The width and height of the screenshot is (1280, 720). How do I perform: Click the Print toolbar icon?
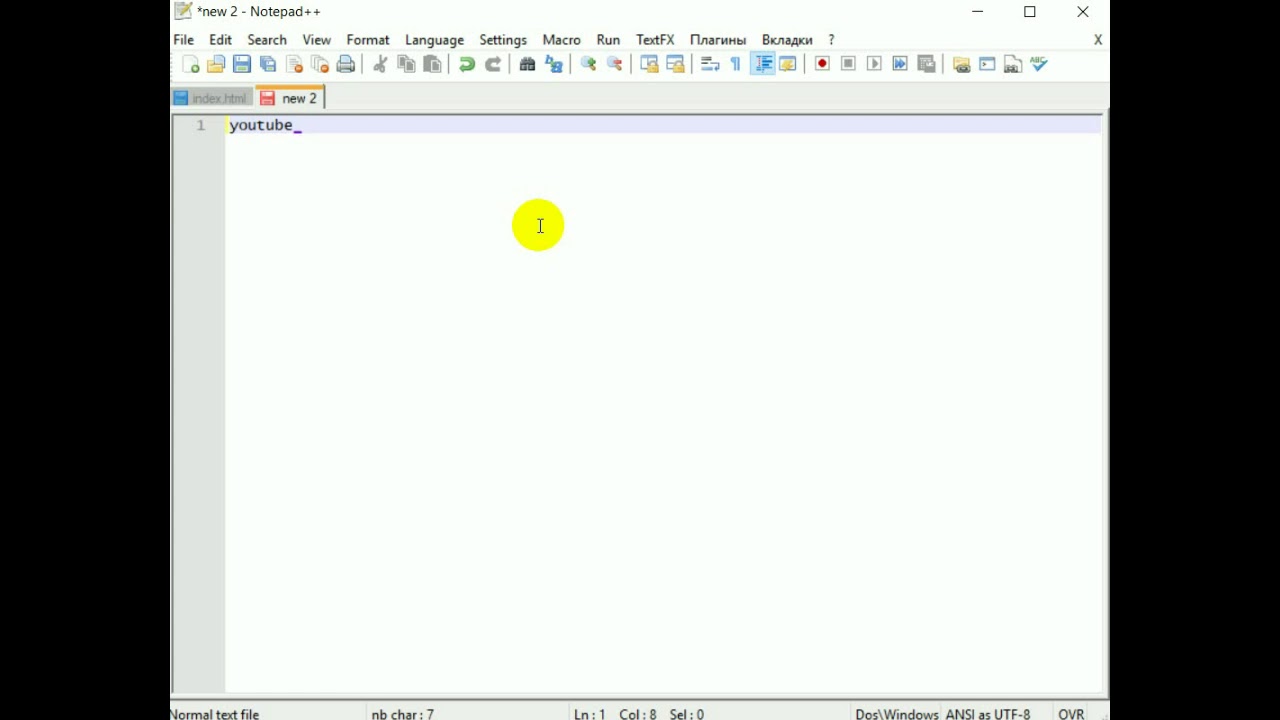coord(346,64)
